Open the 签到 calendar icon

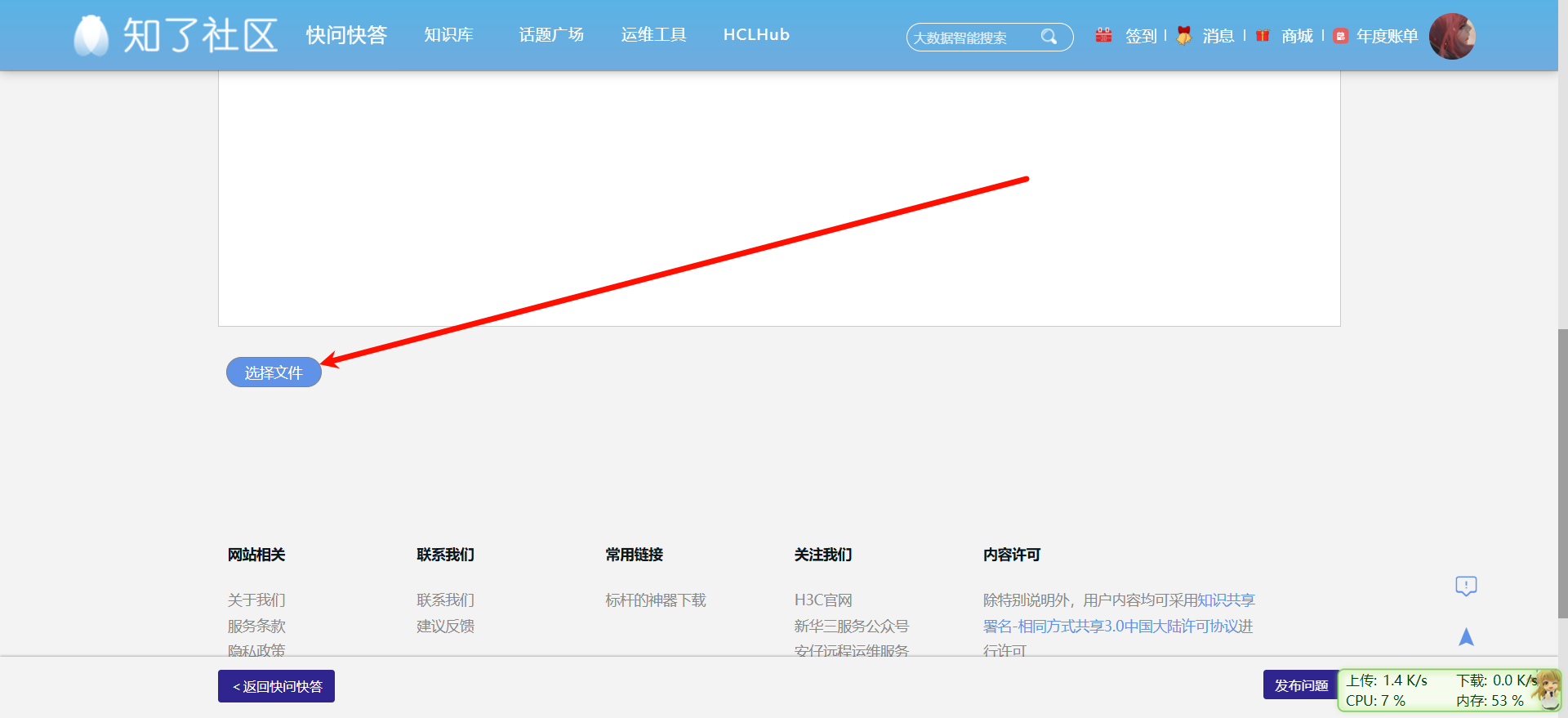pyautogui.click(x=1103, y=35)
